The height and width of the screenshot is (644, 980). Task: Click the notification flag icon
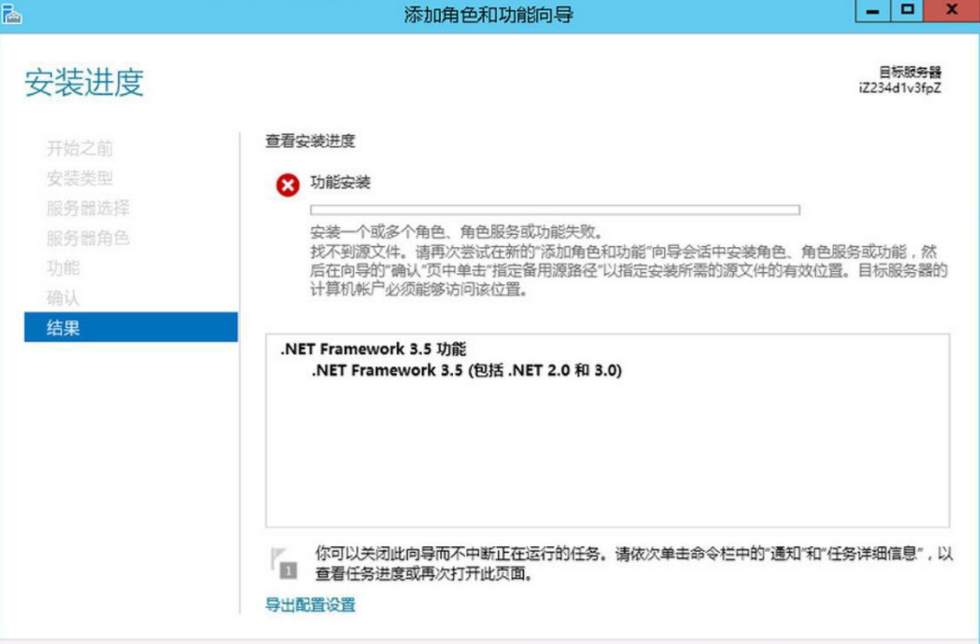(284, 563)
